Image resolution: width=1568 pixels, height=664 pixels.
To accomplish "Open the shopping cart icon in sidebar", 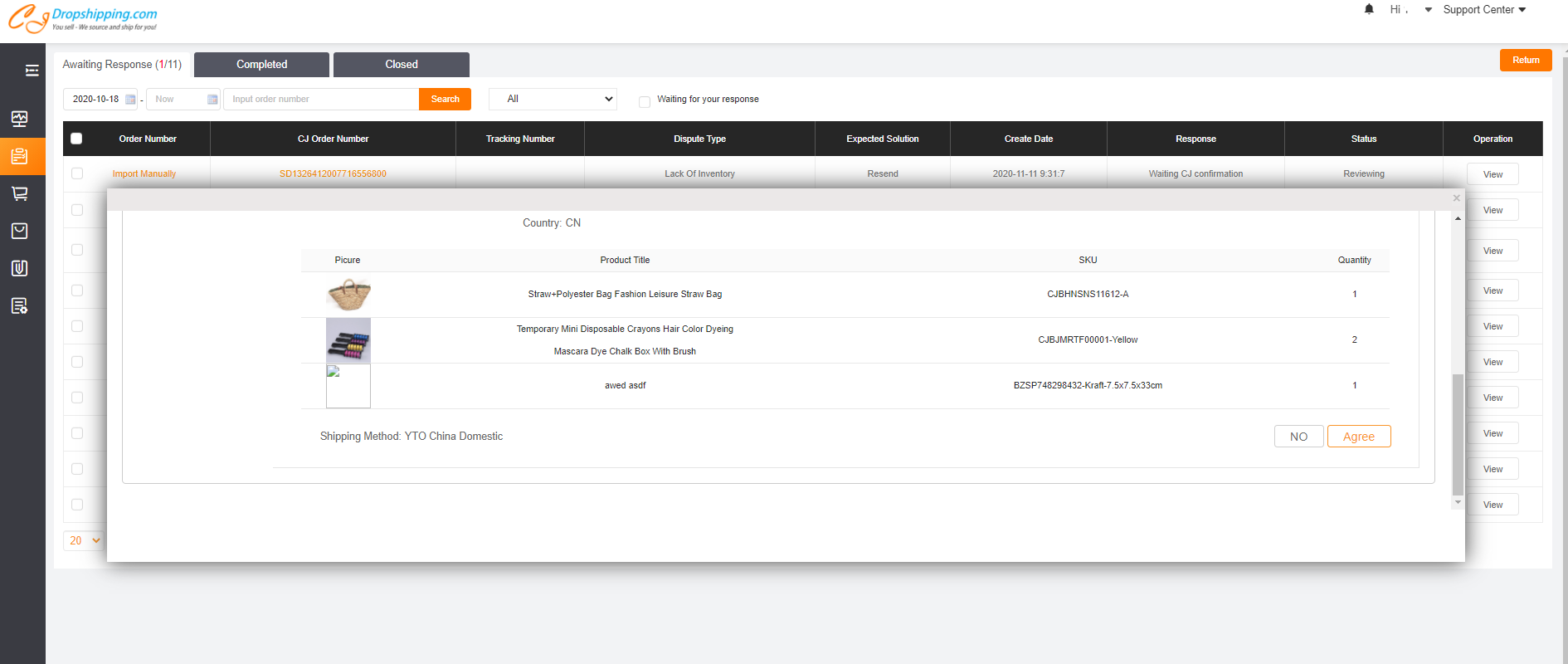I will tap(20, 193).
